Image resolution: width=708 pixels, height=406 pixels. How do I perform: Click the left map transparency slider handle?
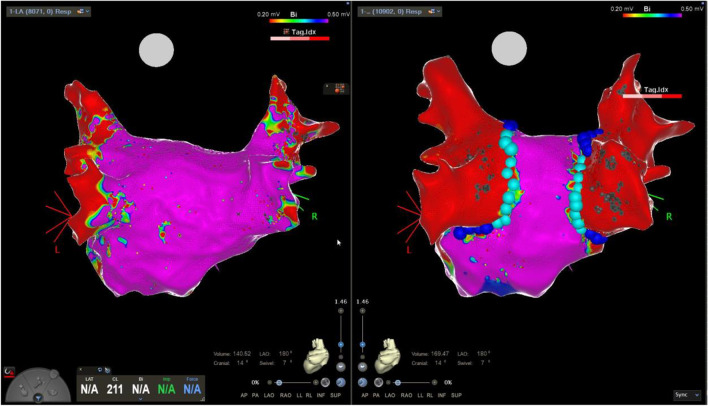pyautogui.click(x=278, y=382)
